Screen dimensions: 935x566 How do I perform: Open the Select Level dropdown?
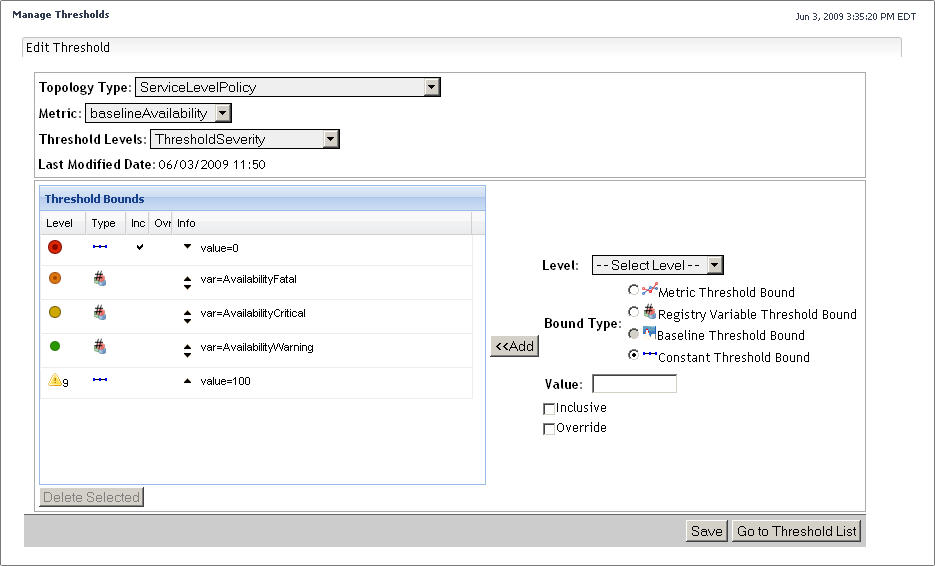658,265
